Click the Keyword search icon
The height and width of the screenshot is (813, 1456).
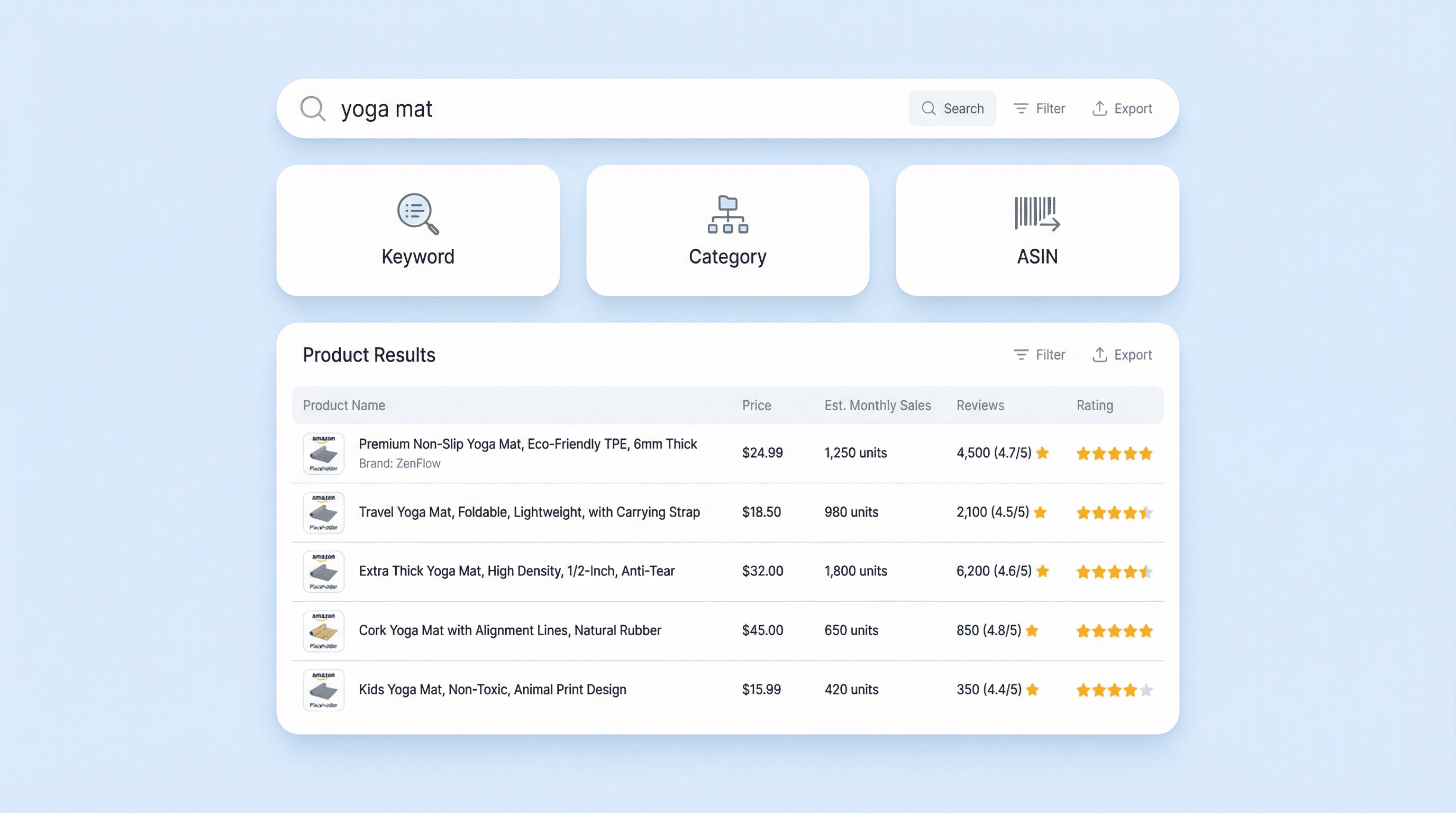coord(417,214)
